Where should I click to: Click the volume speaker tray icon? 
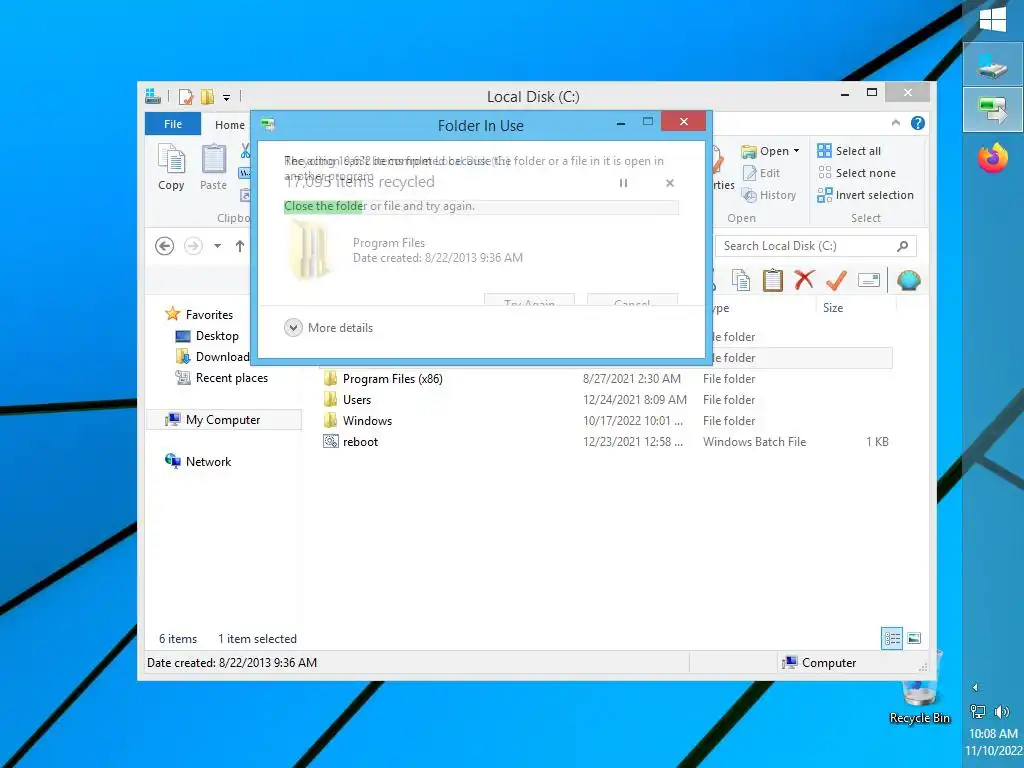tap(1002, 712)
